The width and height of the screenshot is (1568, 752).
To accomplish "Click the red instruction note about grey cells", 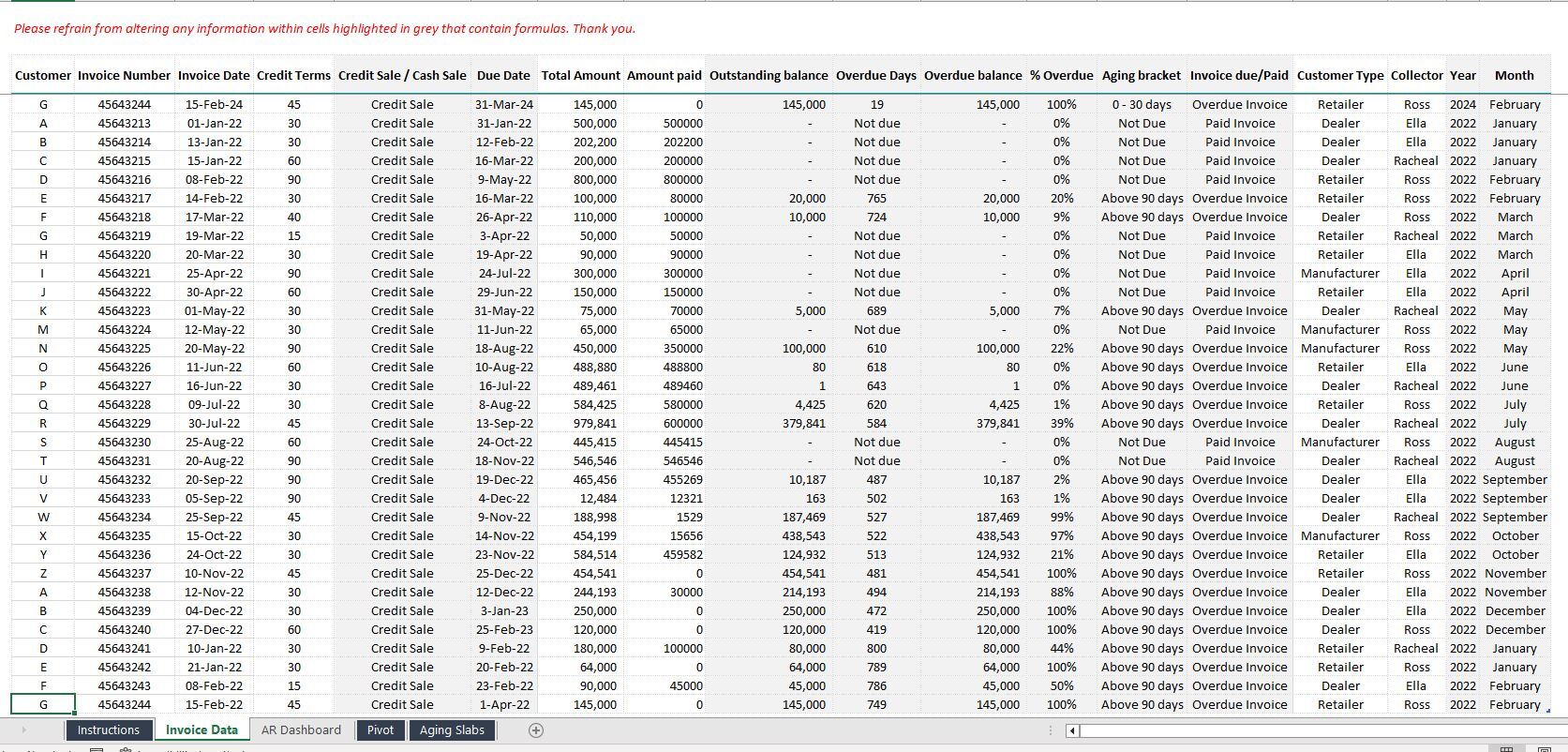I will [324, 28].
